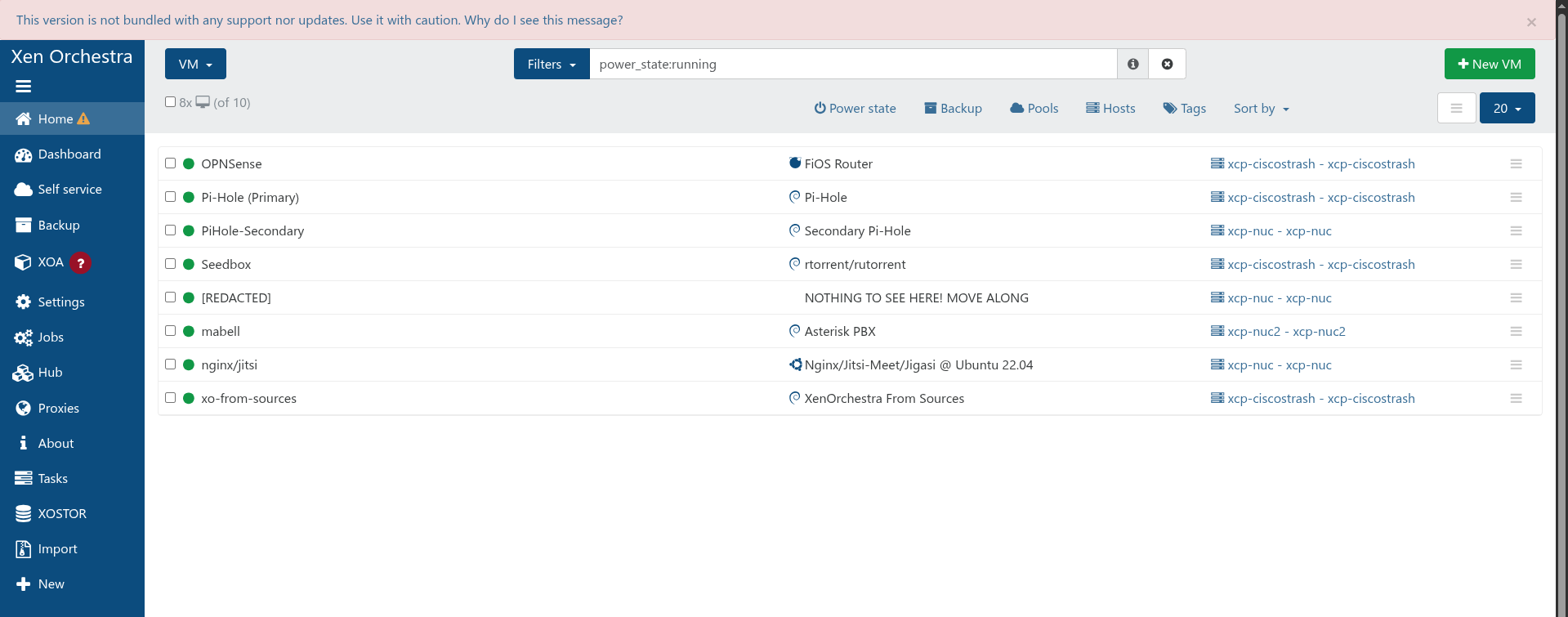Click the hamburger menu icon under Xen Orchestra

coord(23,87)
